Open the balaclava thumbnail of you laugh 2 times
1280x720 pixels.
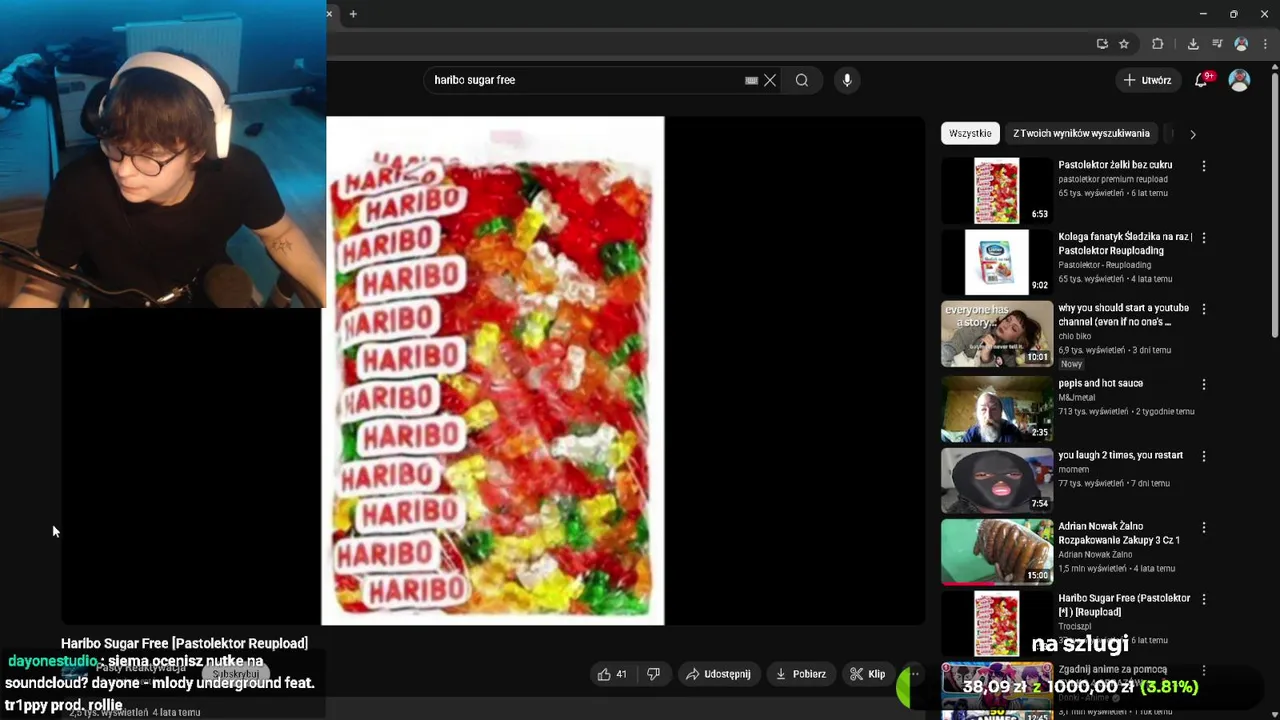(997, 480)
